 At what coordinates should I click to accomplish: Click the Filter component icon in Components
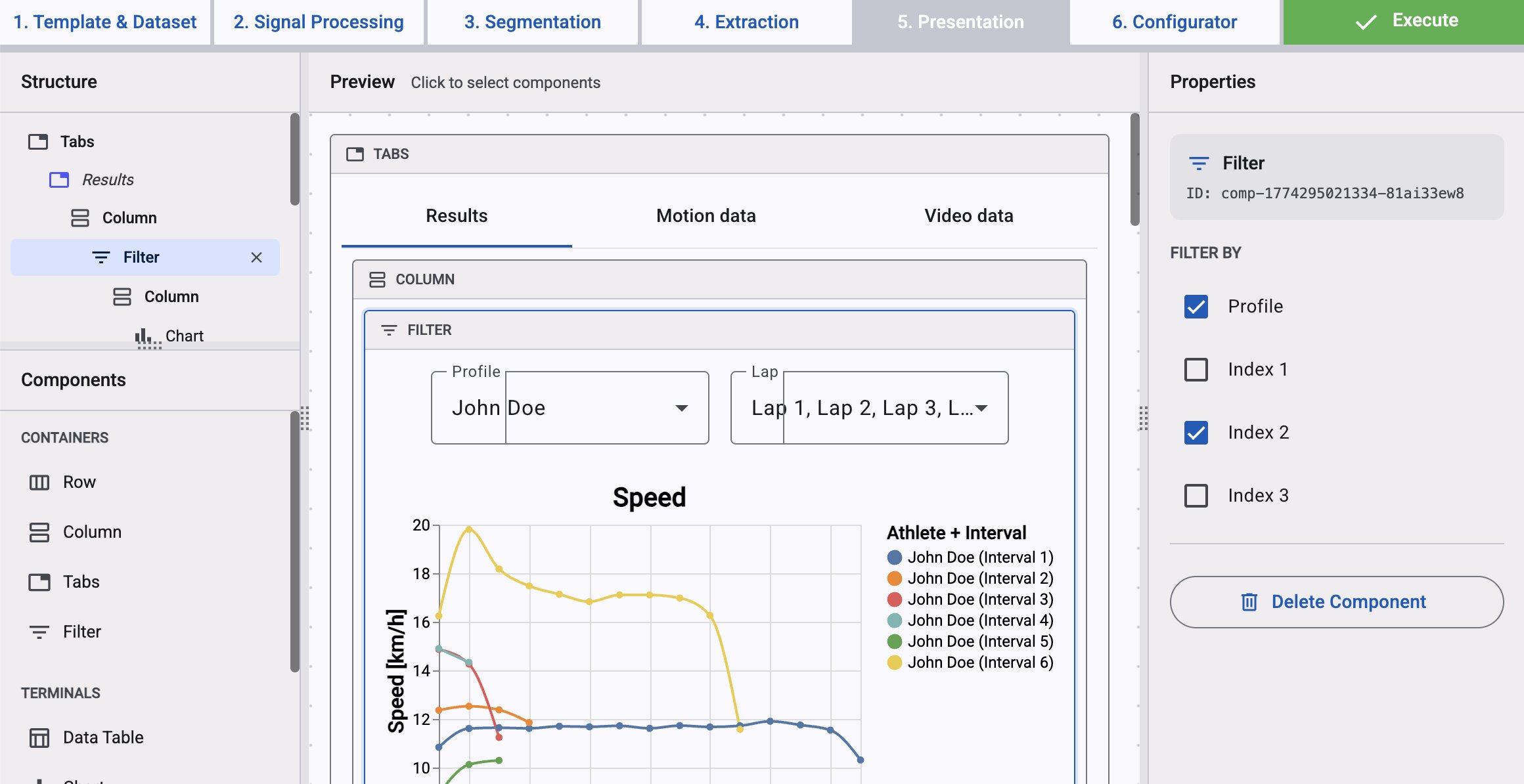click(39, 632)
